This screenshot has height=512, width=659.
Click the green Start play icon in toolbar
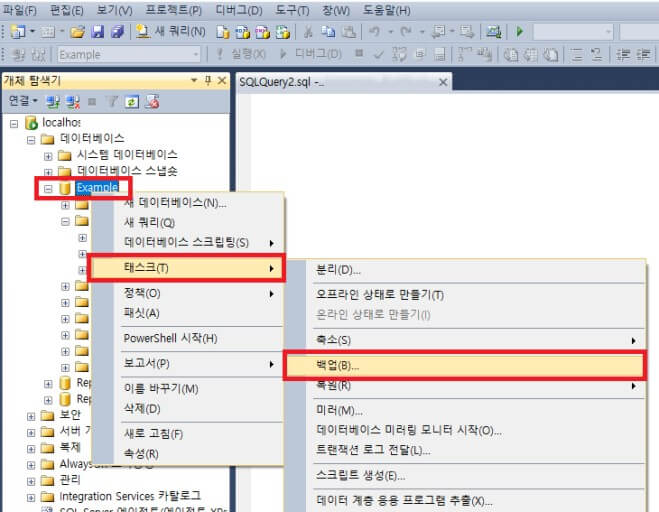(x=519, y=32)
